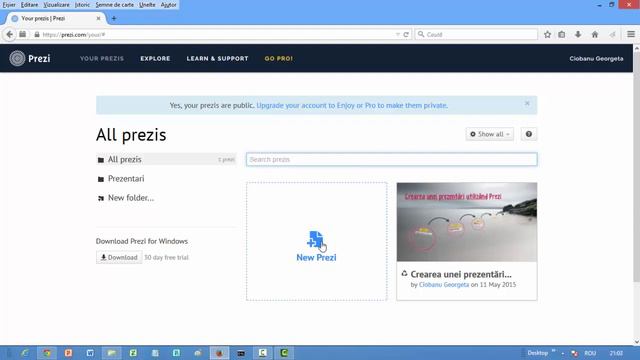Click the browser search box
Image resolution: width=640 pixels, height=360 pixels.
point(476,35)
